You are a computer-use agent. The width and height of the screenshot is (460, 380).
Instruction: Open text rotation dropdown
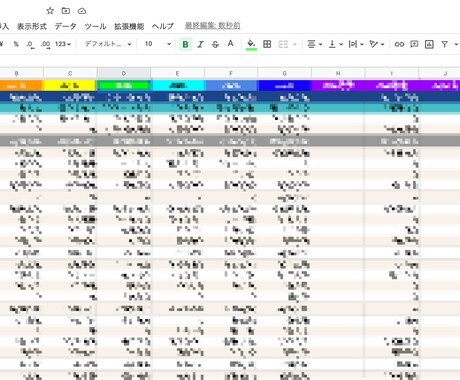[377, 44]
